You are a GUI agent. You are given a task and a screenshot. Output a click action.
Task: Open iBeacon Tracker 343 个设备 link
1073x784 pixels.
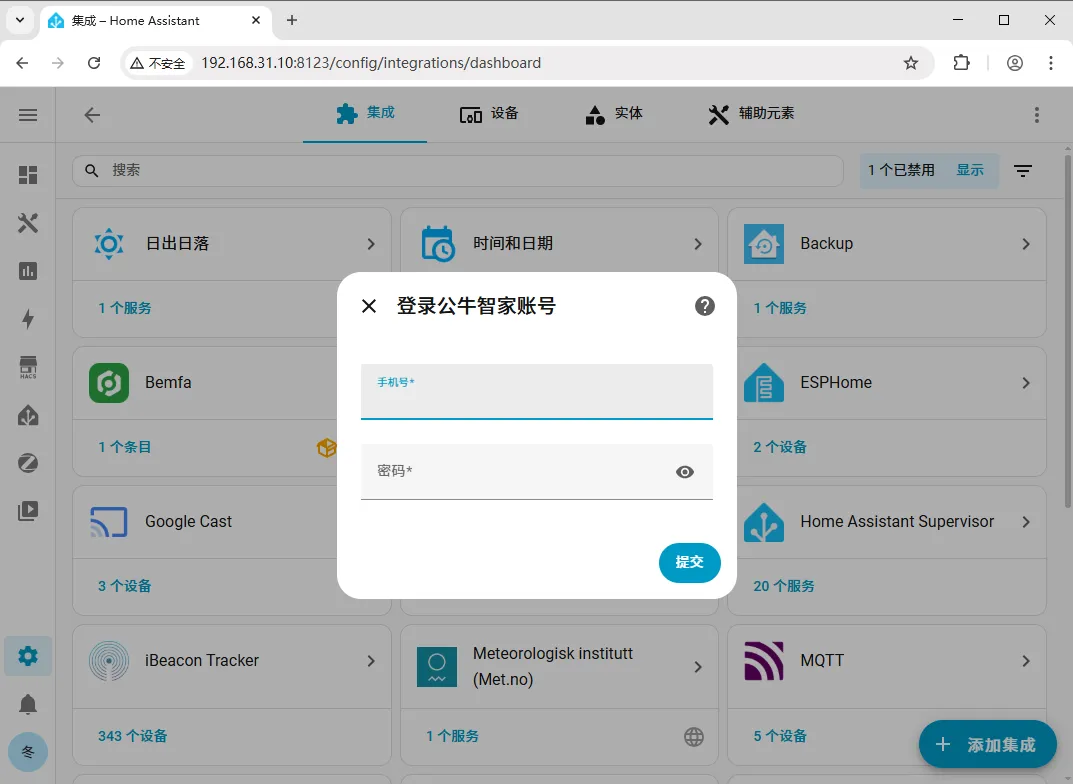132,736
